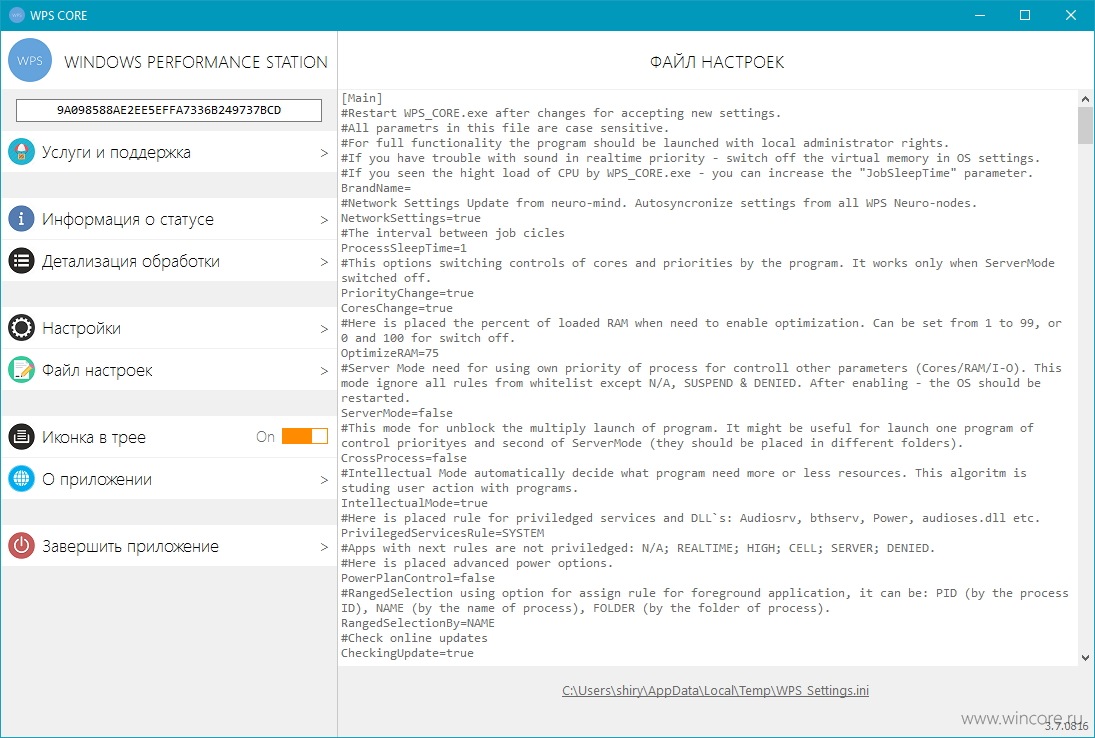The image size is (1095, 738).
Task: Choose Завершить приложение to quit
Action: click(x=169, y=545)
